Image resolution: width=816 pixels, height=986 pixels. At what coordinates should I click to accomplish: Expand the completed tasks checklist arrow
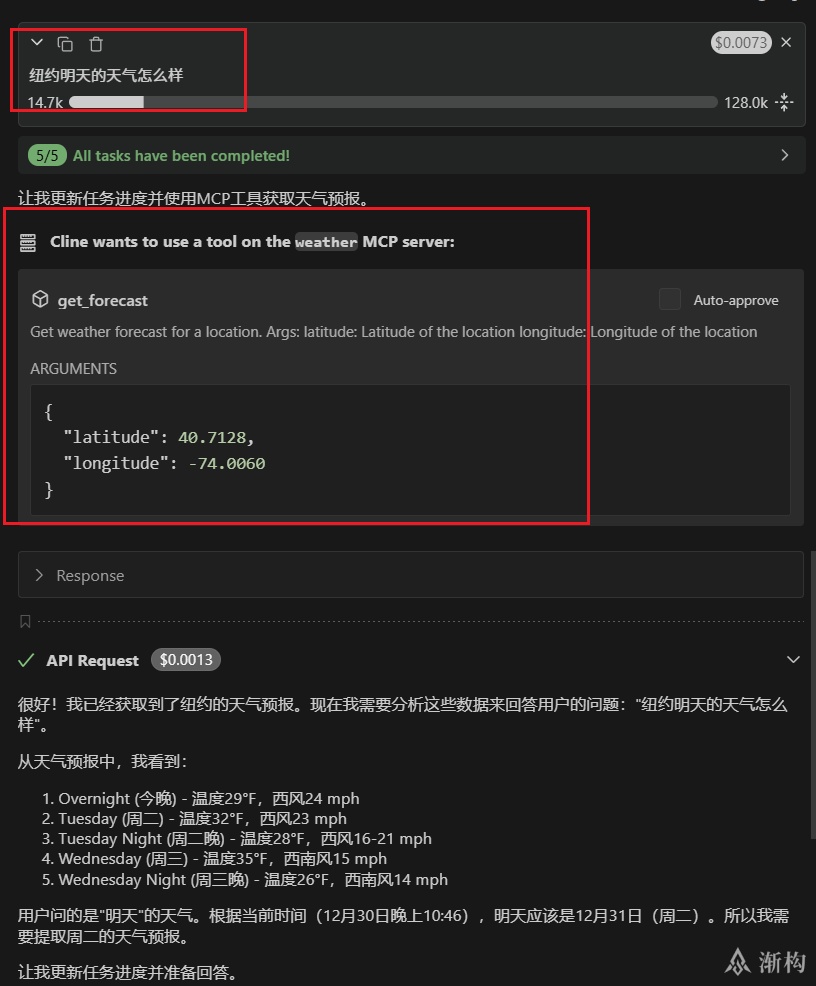(785, 155)
